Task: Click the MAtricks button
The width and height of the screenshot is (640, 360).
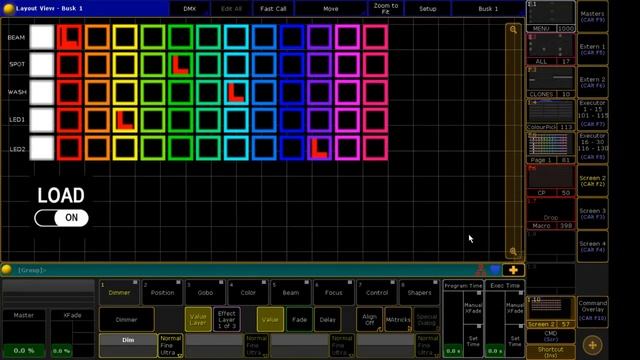Action: tap(398, 319)
